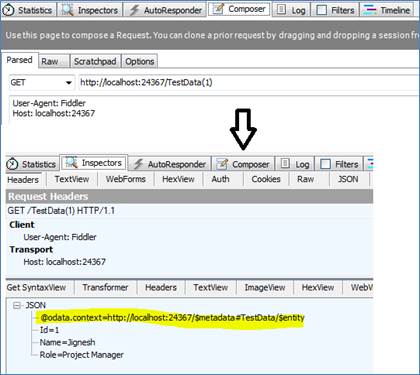420x375 pixels.
Task: Click the Inspectors magnifier icon in the top tab row
Action: coord(68,10)
